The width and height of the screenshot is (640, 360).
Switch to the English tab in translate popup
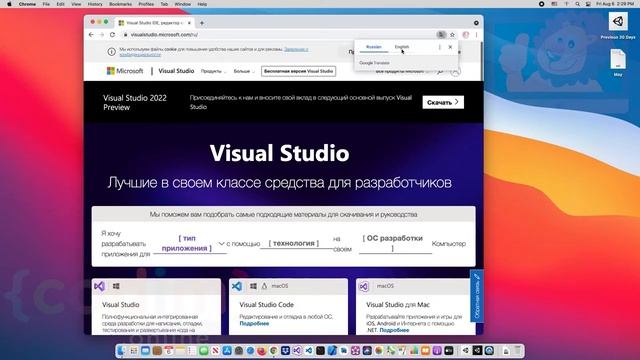coord(402,47)
